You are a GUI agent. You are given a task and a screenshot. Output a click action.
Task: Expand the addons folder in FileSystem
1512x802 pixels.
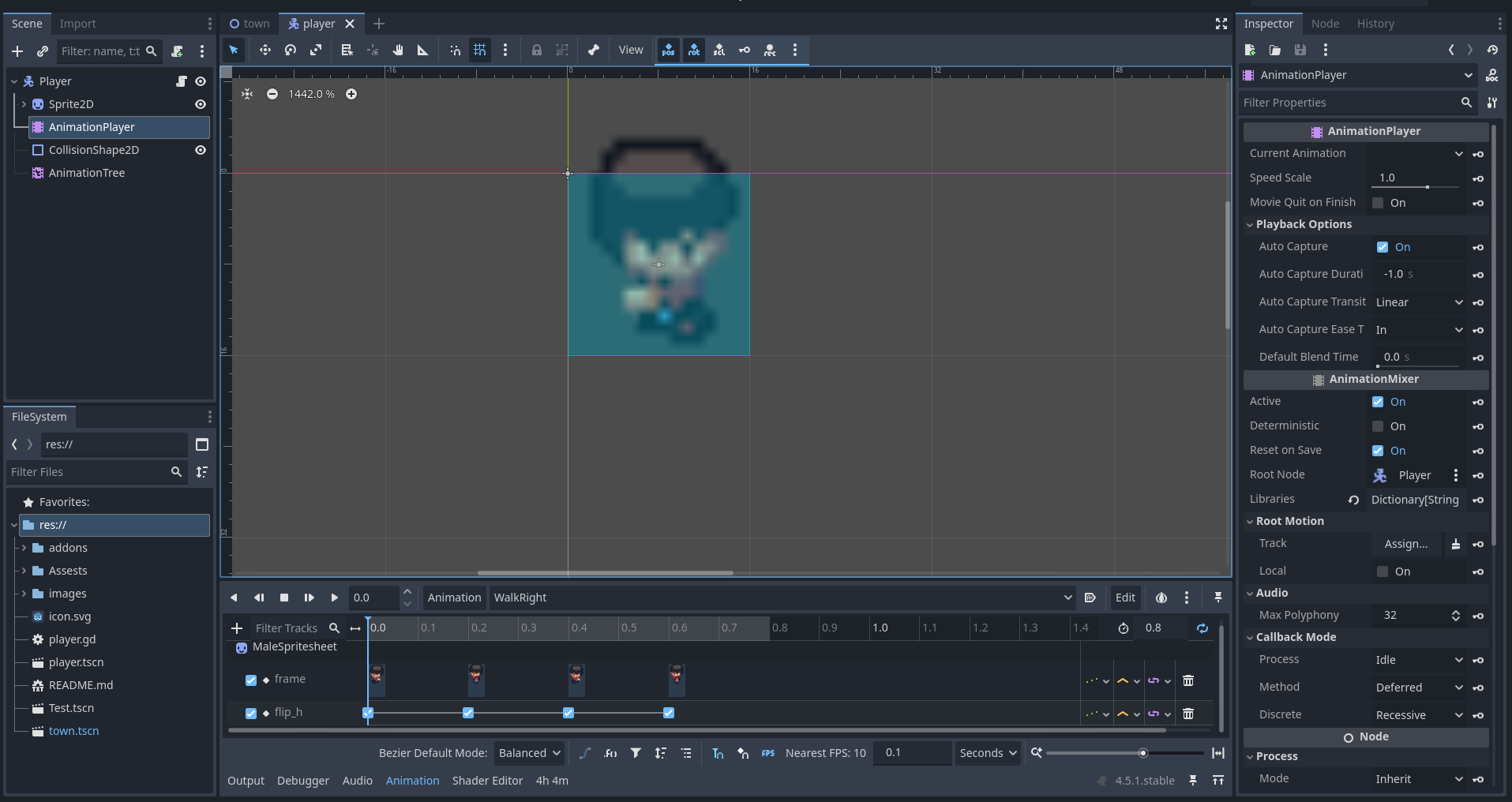pyautogui.click(x=24, y=548)
